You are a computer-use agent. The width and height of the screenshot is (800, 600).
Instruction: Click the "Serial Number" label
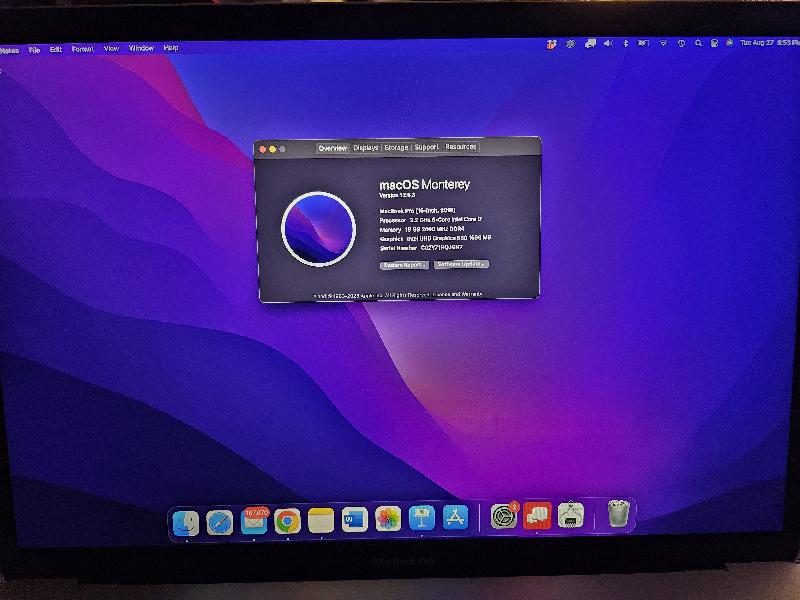398,248
